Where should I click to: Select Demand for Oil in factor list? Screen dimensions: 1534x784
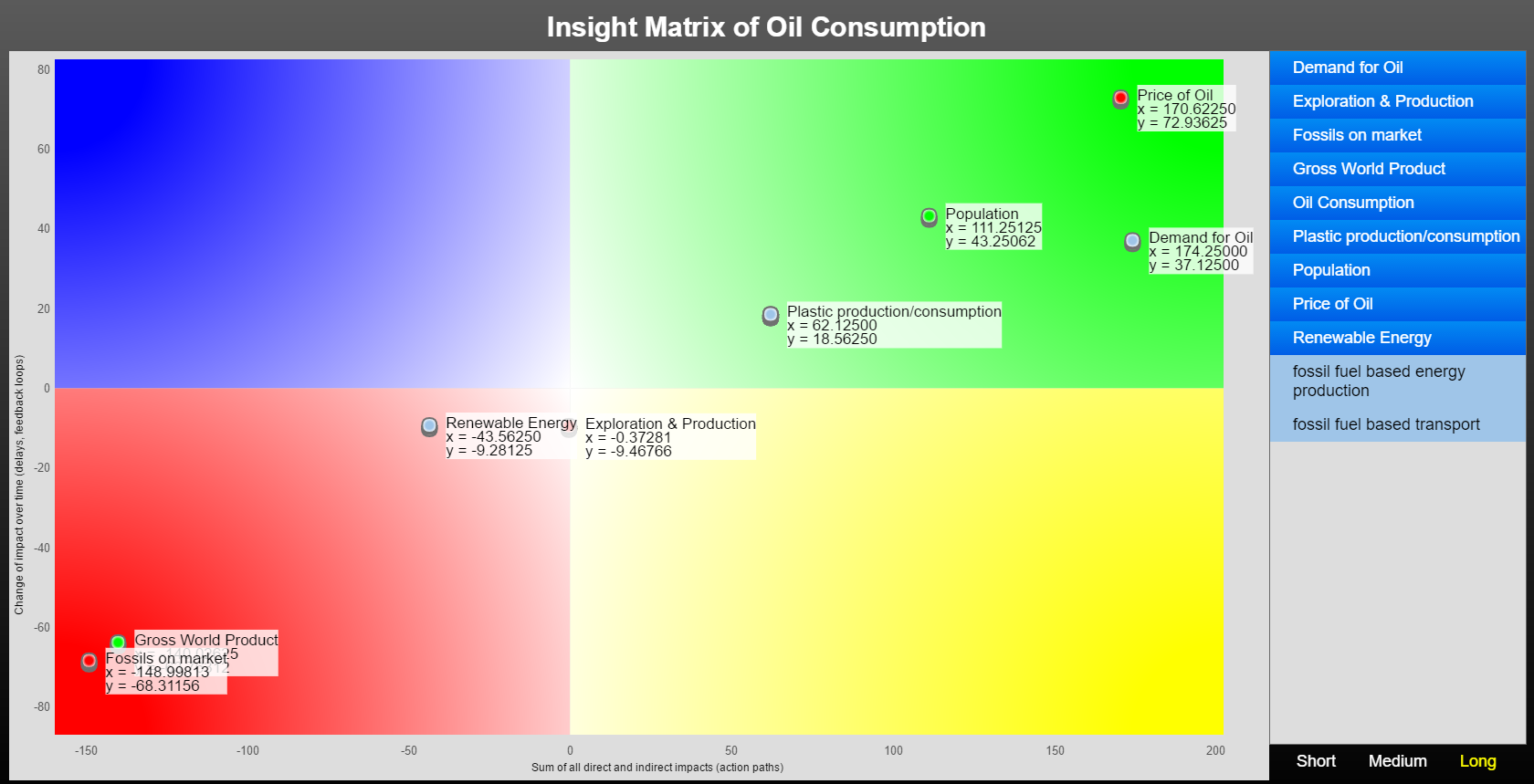click(1398, 68)
